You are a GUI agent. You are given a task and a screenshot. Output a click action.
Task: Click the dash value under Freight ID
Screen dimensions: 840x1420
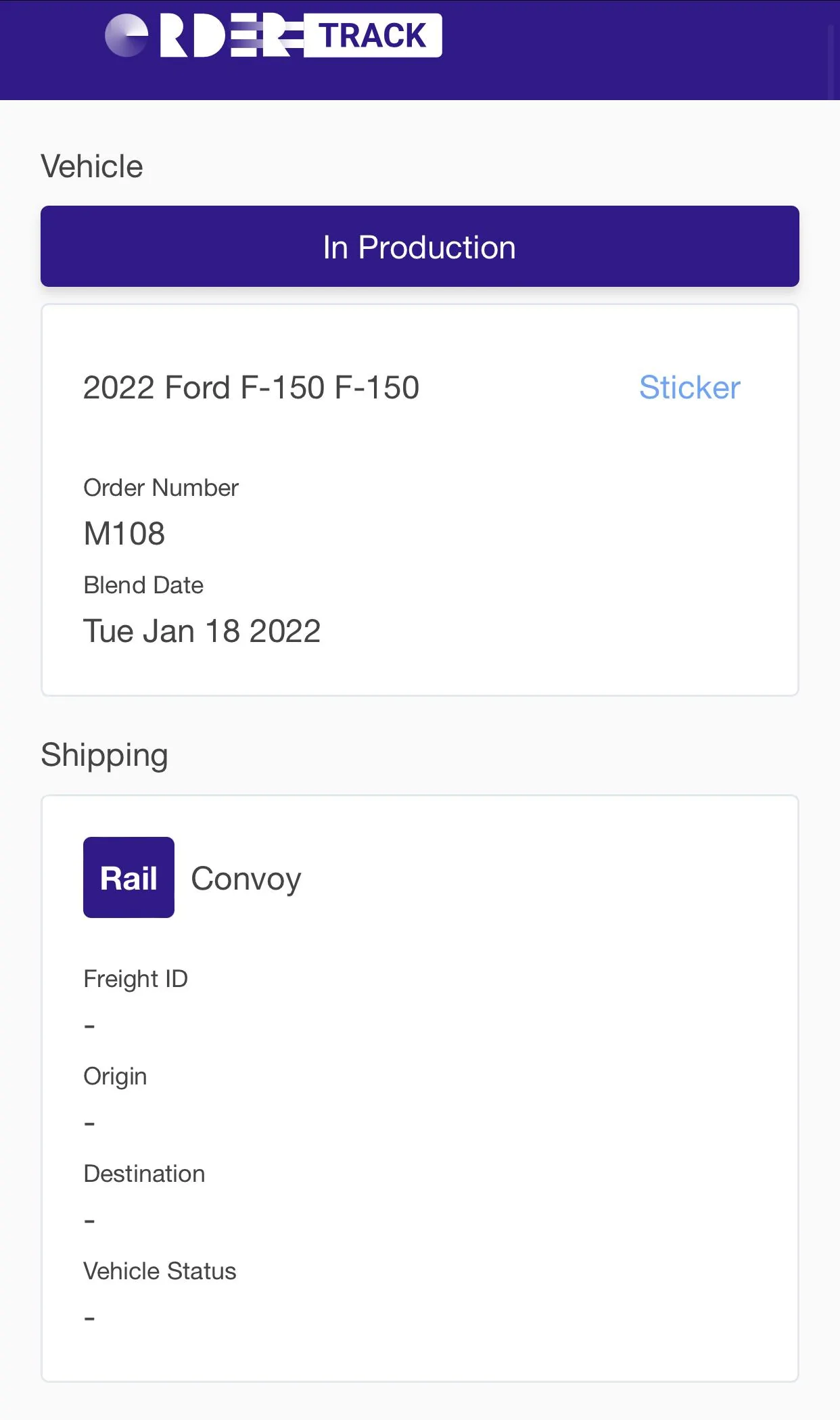(89, 1026)
